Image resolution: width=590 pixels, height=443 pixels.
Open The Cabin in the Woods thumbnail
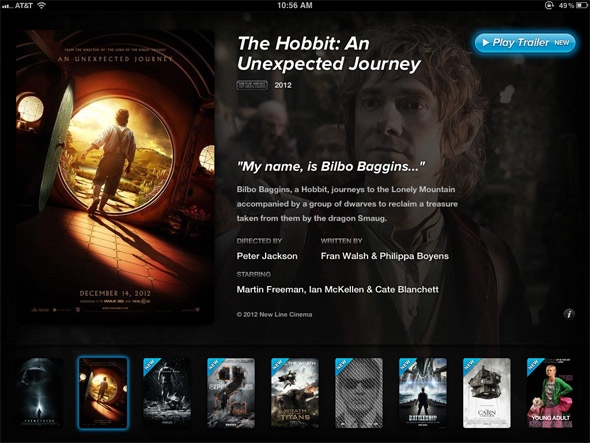point(487,393)
